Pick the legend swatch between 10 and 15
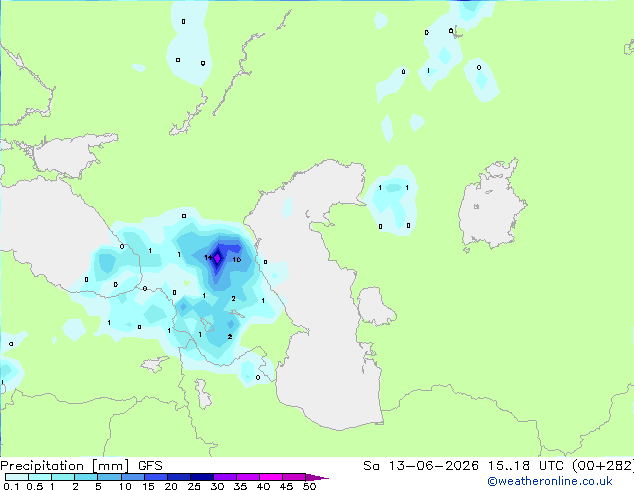 tap(133, 477)
